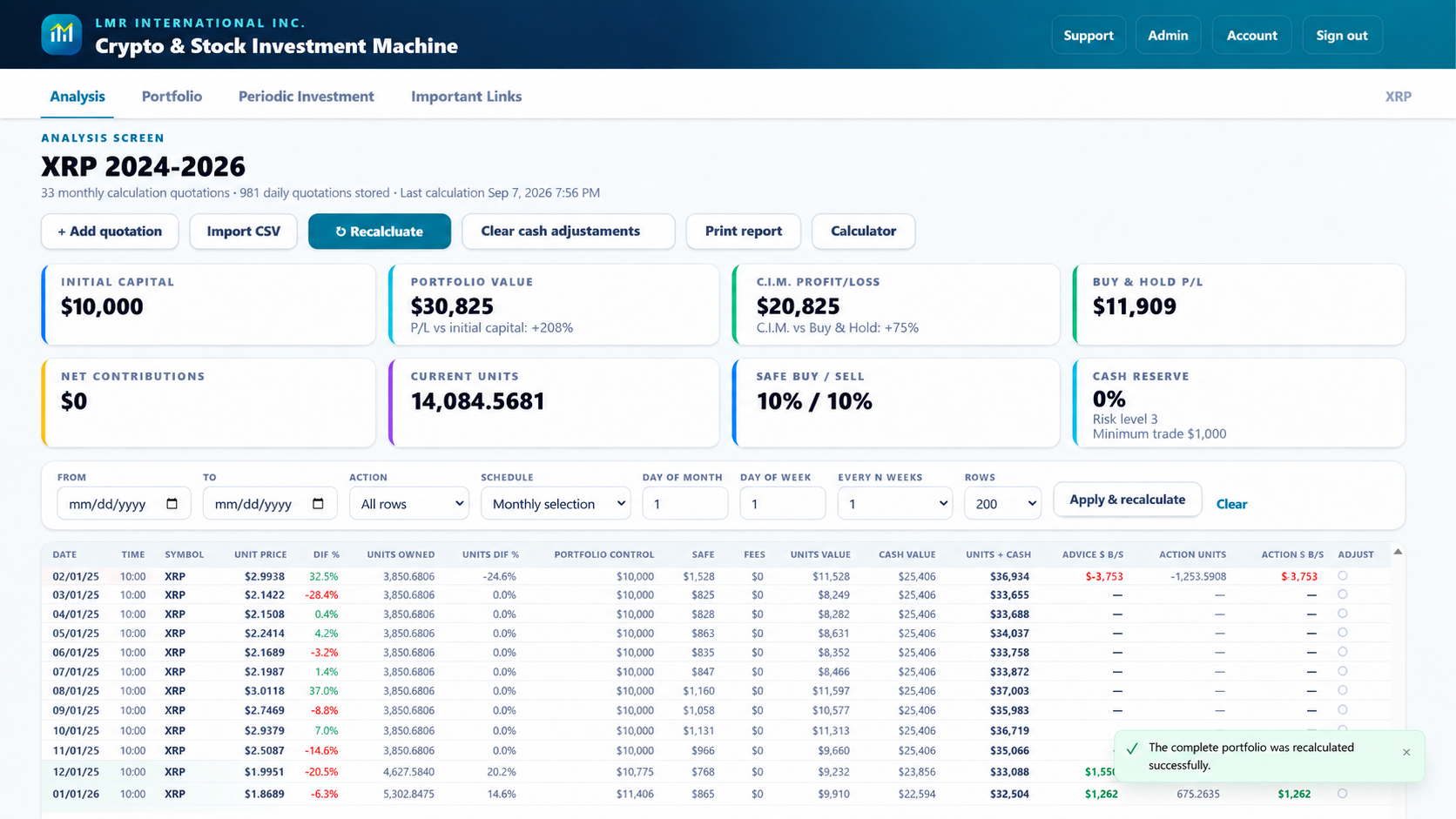Click the 32.5% dif cell
Screen dimensions: 1456x819
(324, 576)
